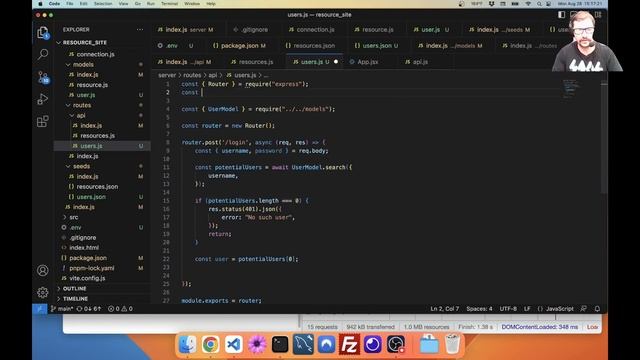The image size is (640, 360).
Task: Open Visual Studio Code from the dock
Action: 233,344
